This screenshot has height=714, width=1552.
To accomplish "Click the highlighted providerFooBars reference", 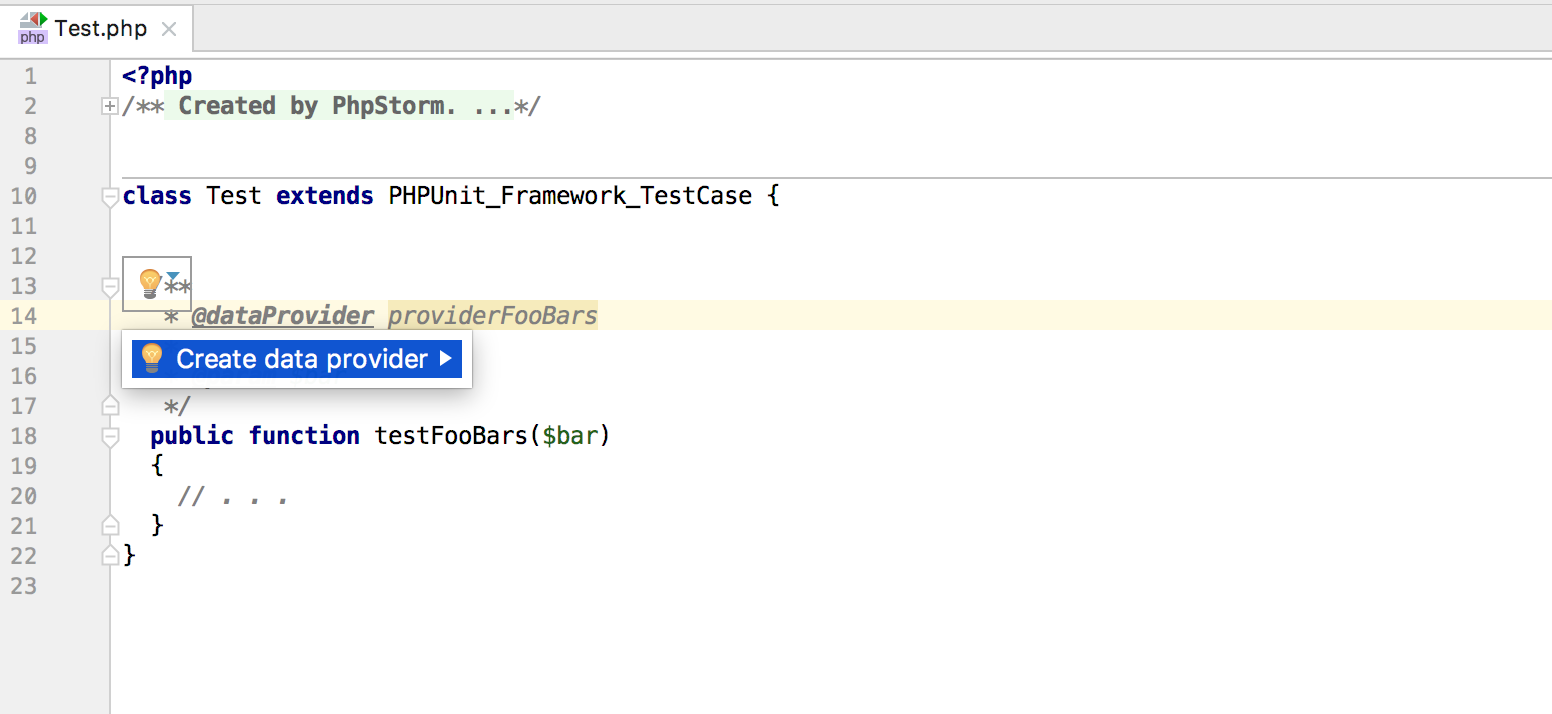I will pyautogui.click(x=492, y=316).
